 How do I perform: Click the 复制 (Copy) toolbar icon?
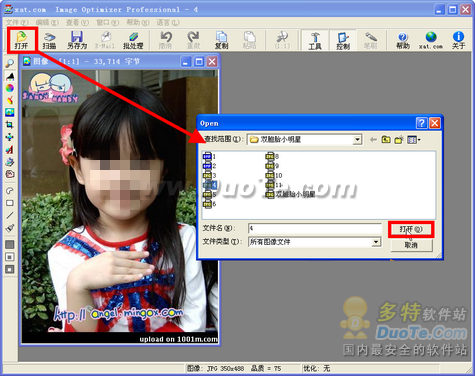[221, 40]
